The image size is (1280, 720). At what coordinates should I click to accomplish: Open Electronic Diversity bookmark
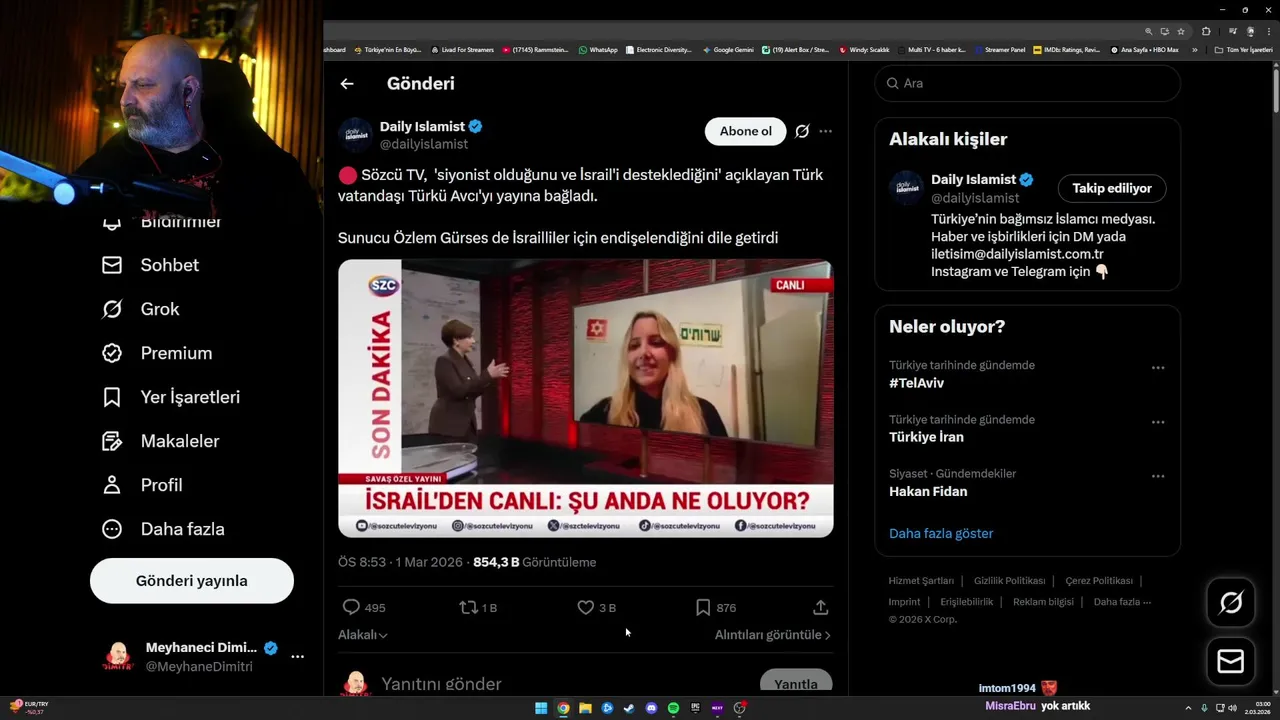[658, 49]
